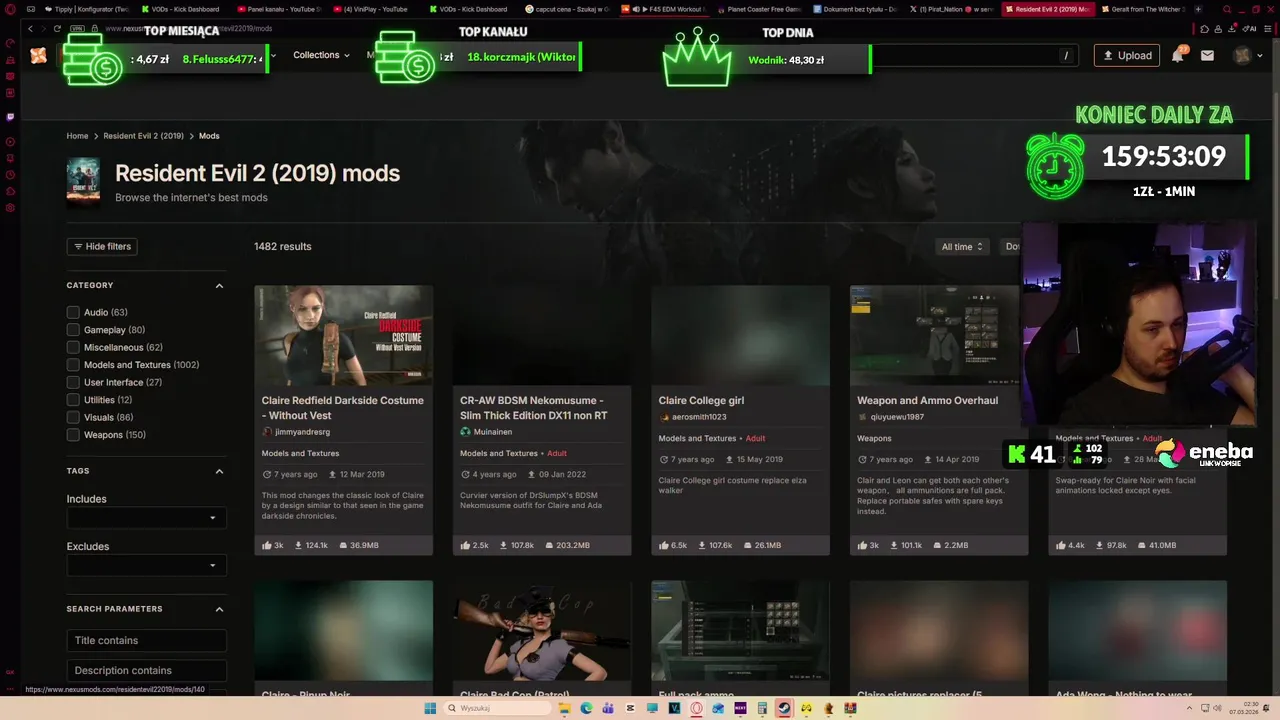Open the aerosmith1023 author link
The height and width of the screenshot is (720, 1280).
[699, 417]
